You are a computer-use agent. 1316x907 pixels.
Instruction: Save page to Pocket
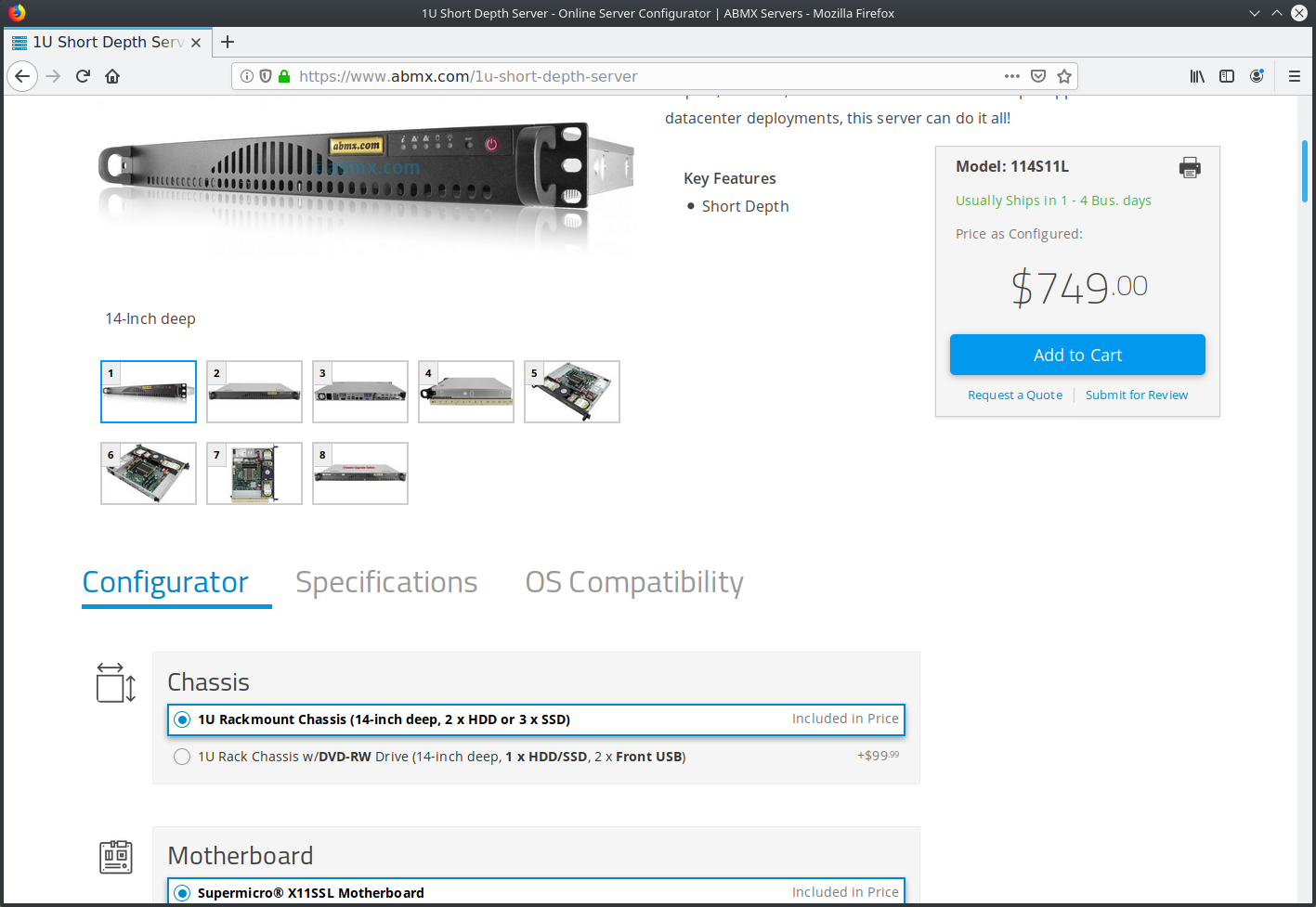pos(1038,76)
